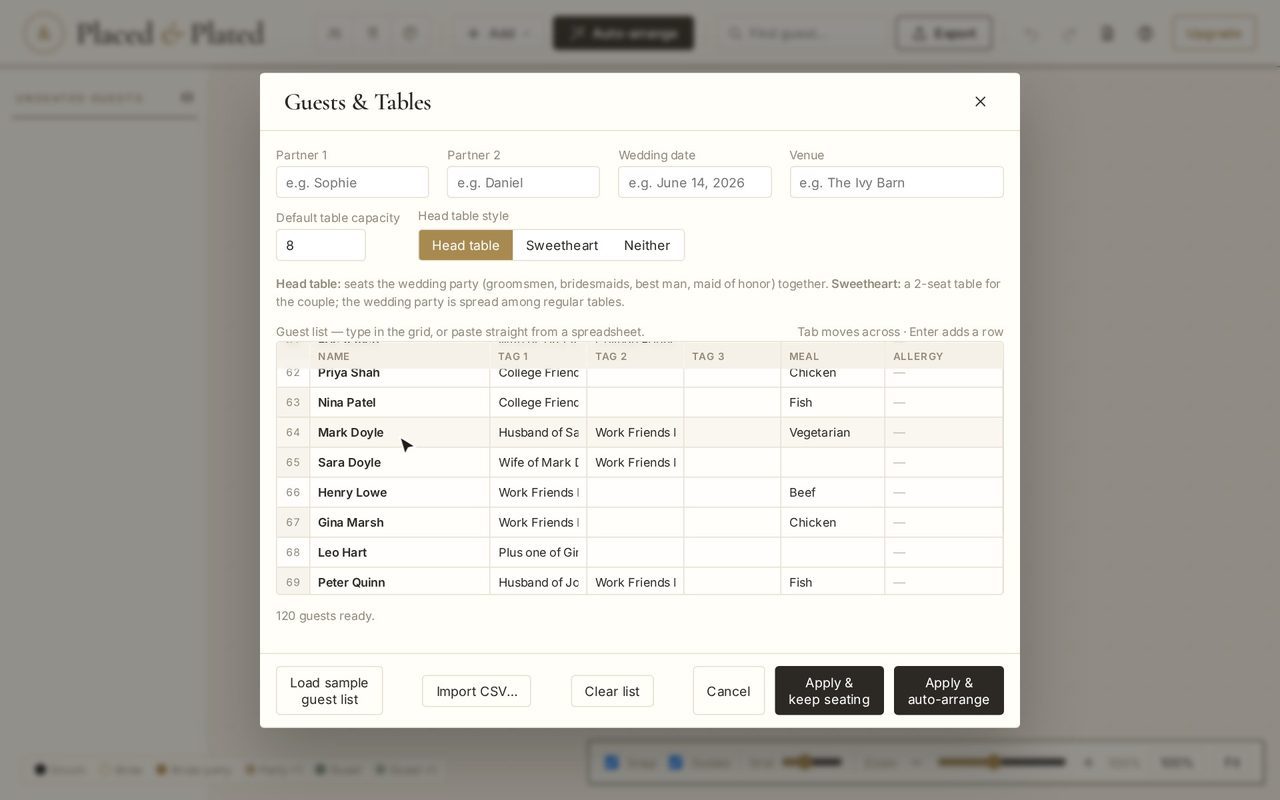
Task: Click the Export button in the main toolbar
Action: [944, 33]
